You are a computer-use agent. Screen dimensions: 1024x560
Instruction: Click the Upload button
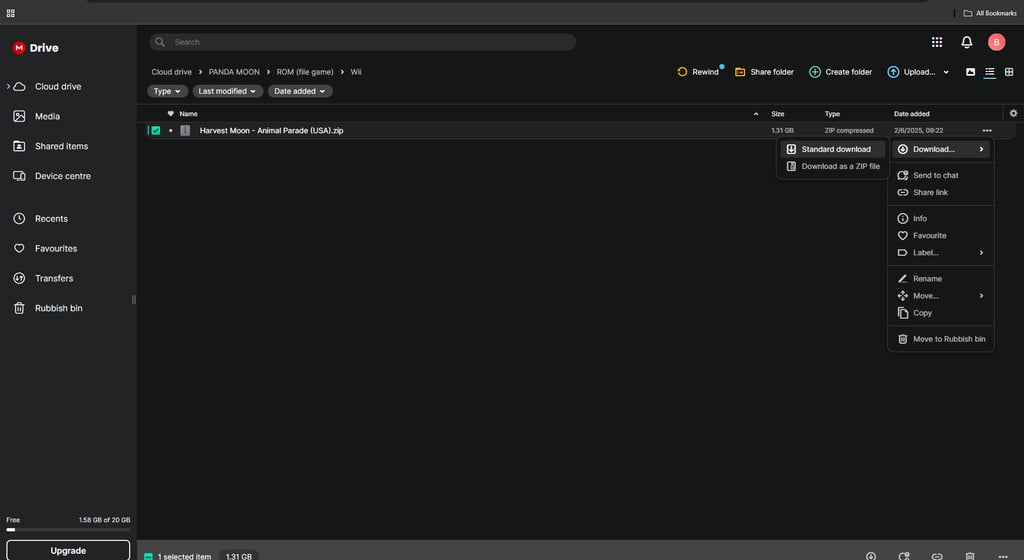pyautogui.click(x=911, y=72)
